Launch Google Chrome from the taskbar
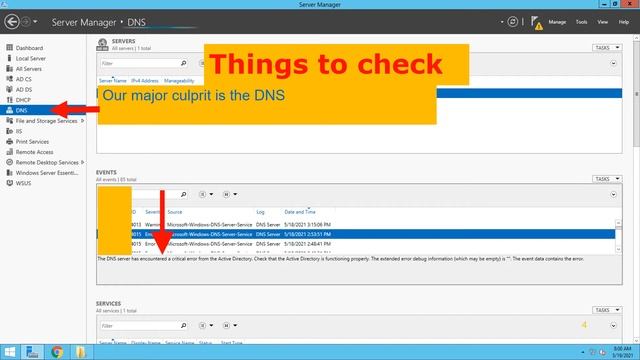Viewport: 640px width, 360px height. 57,352
